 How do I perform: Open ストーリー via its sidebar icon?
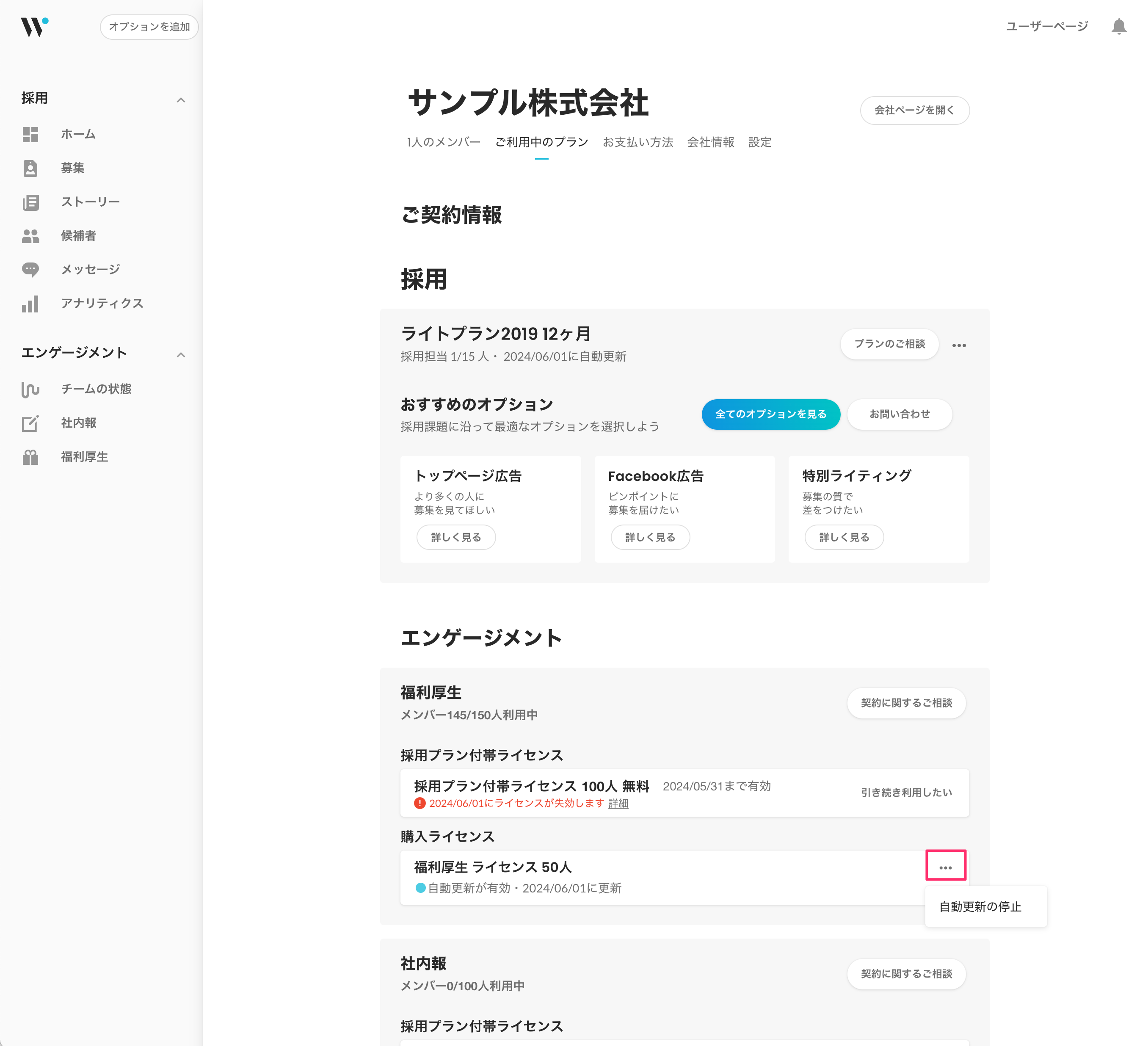30,202
